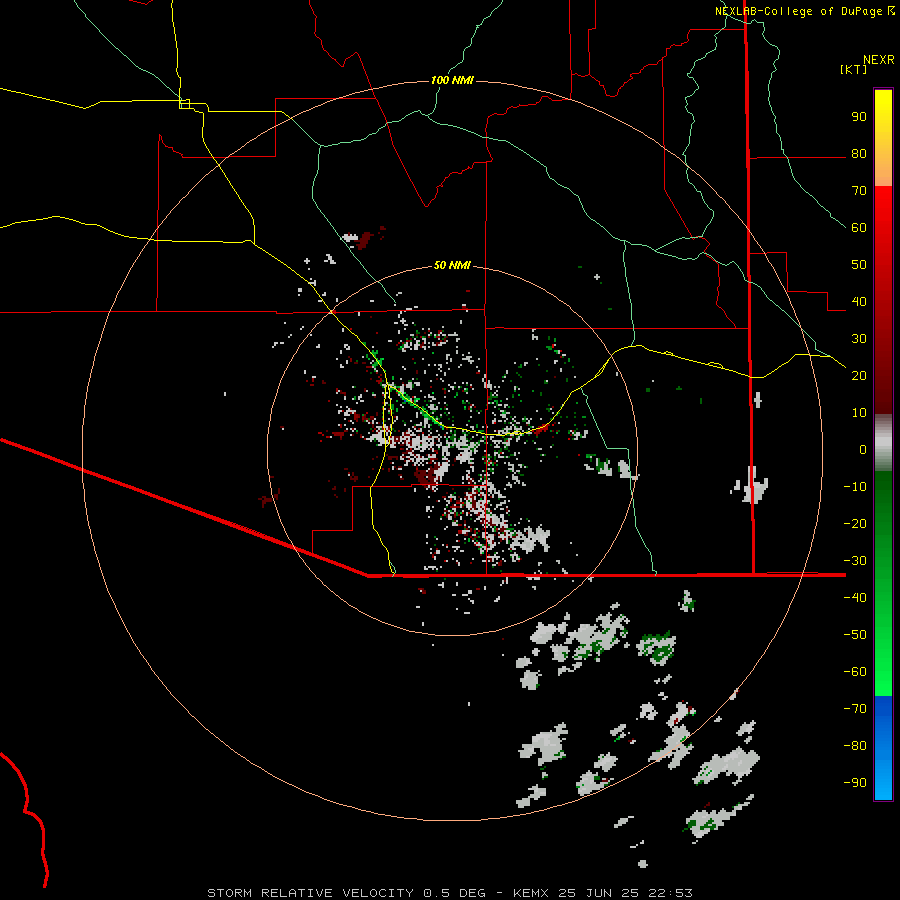Click the 50 NMI range ring label

[452, 265]
